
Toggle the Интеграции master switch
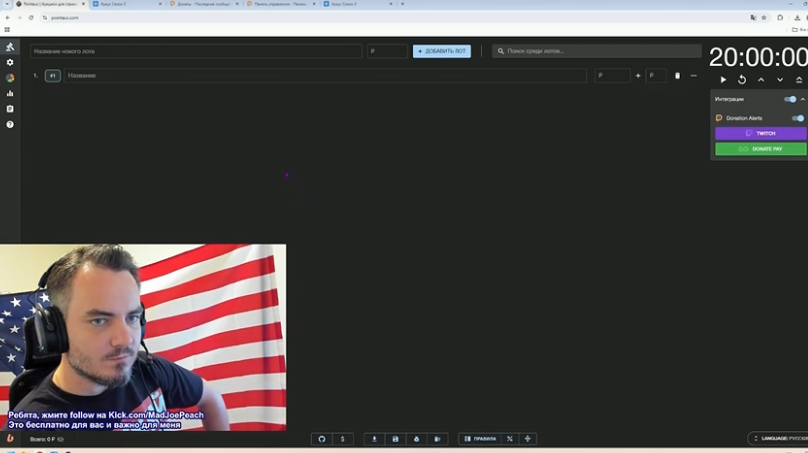coord(790,99)
